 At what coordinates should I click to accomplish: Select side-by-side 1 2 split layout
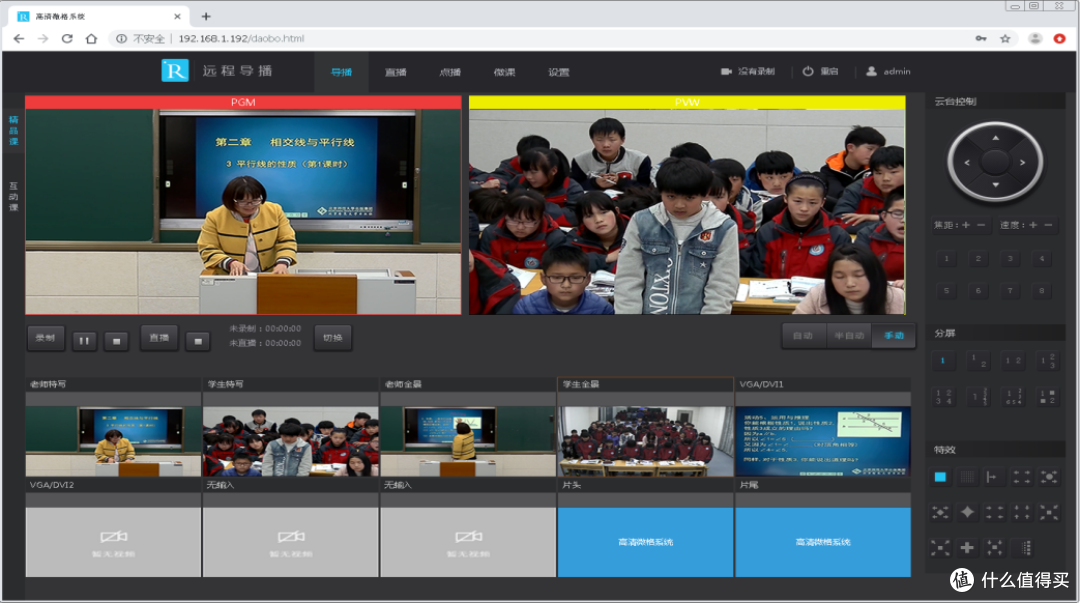[x=1012, y=360]
